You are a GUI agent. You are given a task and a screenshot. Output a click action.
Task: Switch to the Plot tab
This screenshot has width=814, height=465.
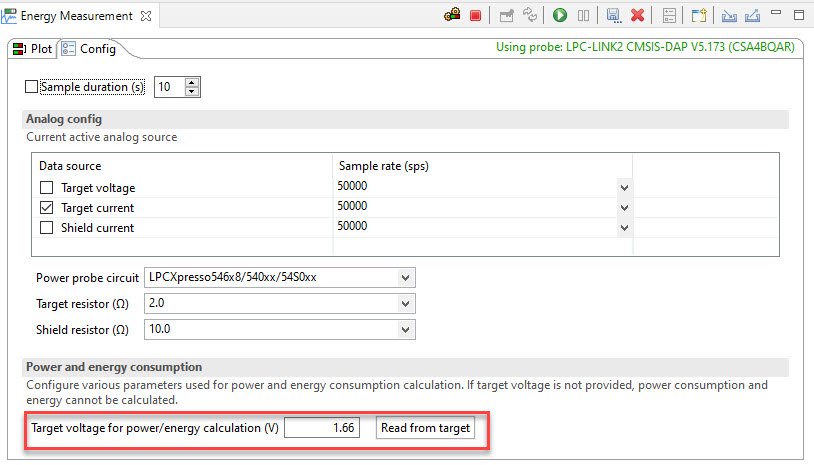point(32,49)
